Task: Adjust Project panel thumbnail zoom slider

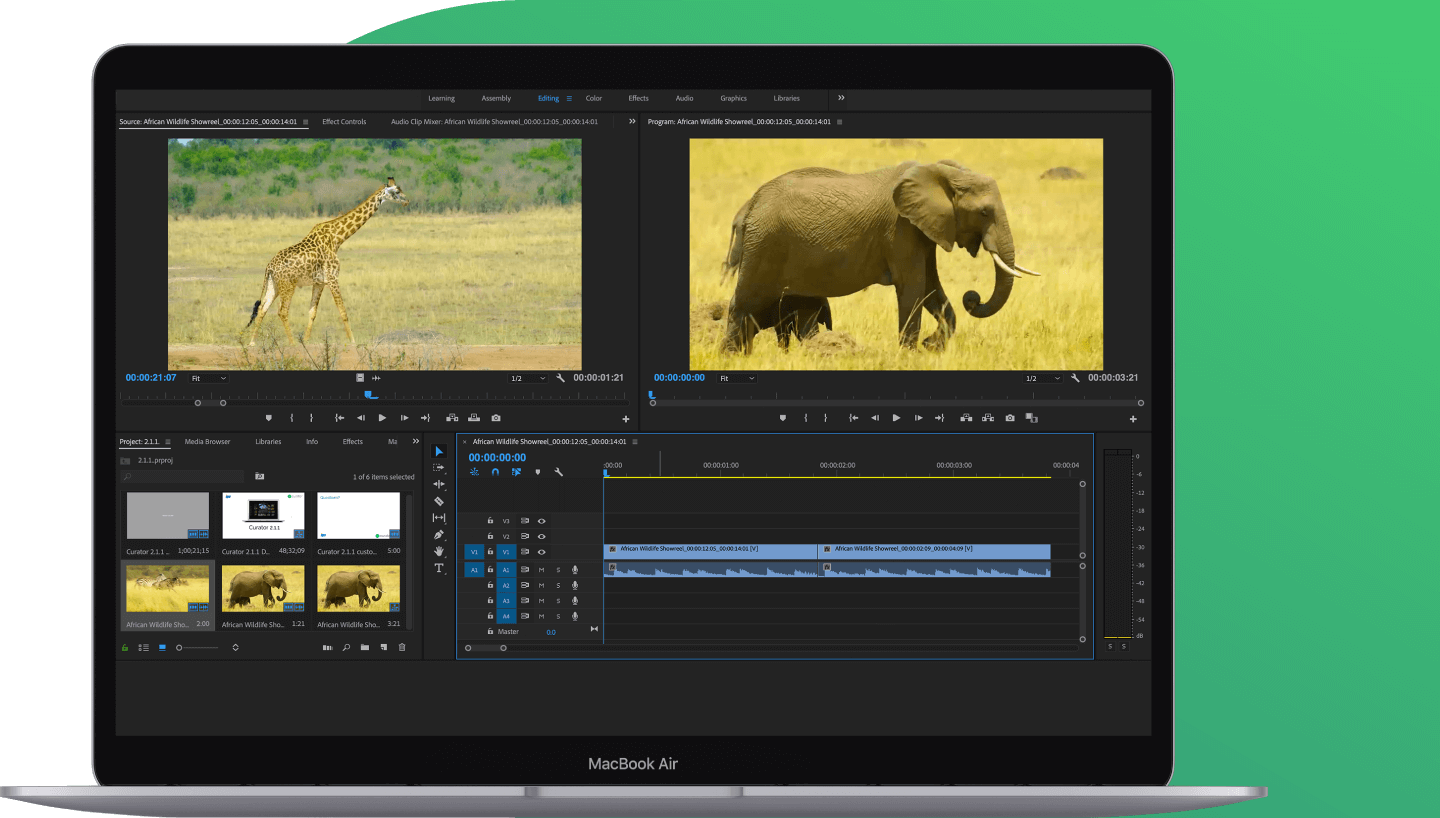Action: pyautogui.click(x=197, y=648)
